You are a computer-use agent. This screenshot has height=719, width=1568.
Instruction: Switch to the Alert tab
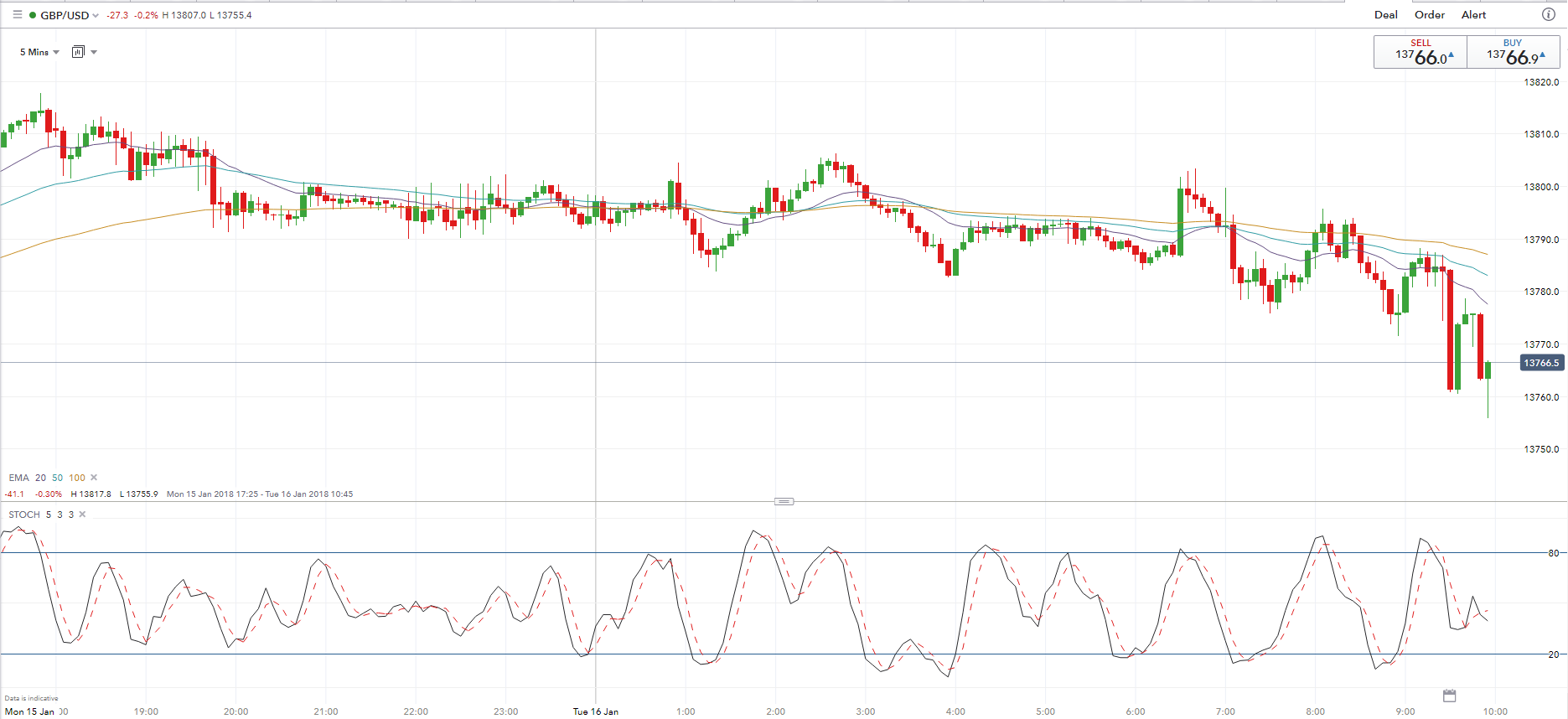coord(1473,14)
